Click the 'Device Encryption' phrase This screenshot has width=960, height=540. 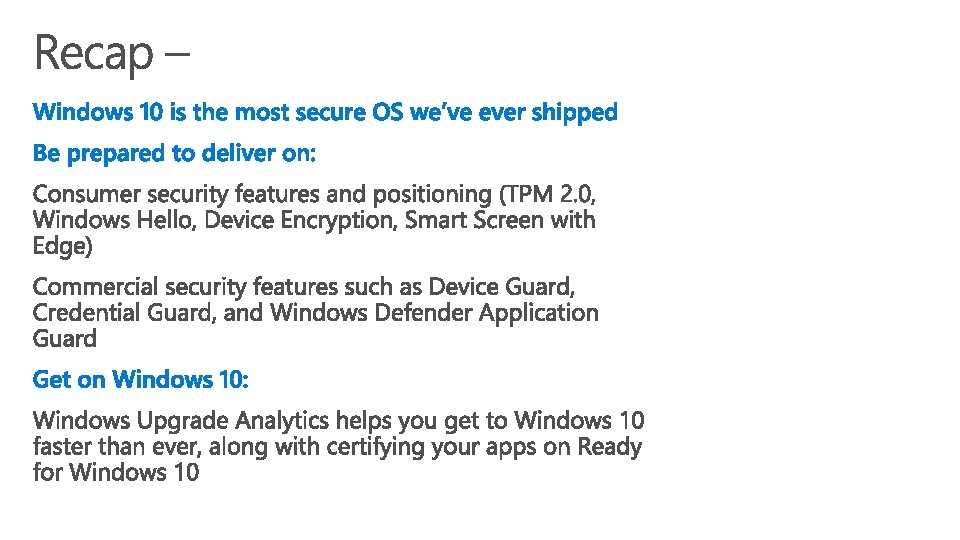click(x=300, y=220)
